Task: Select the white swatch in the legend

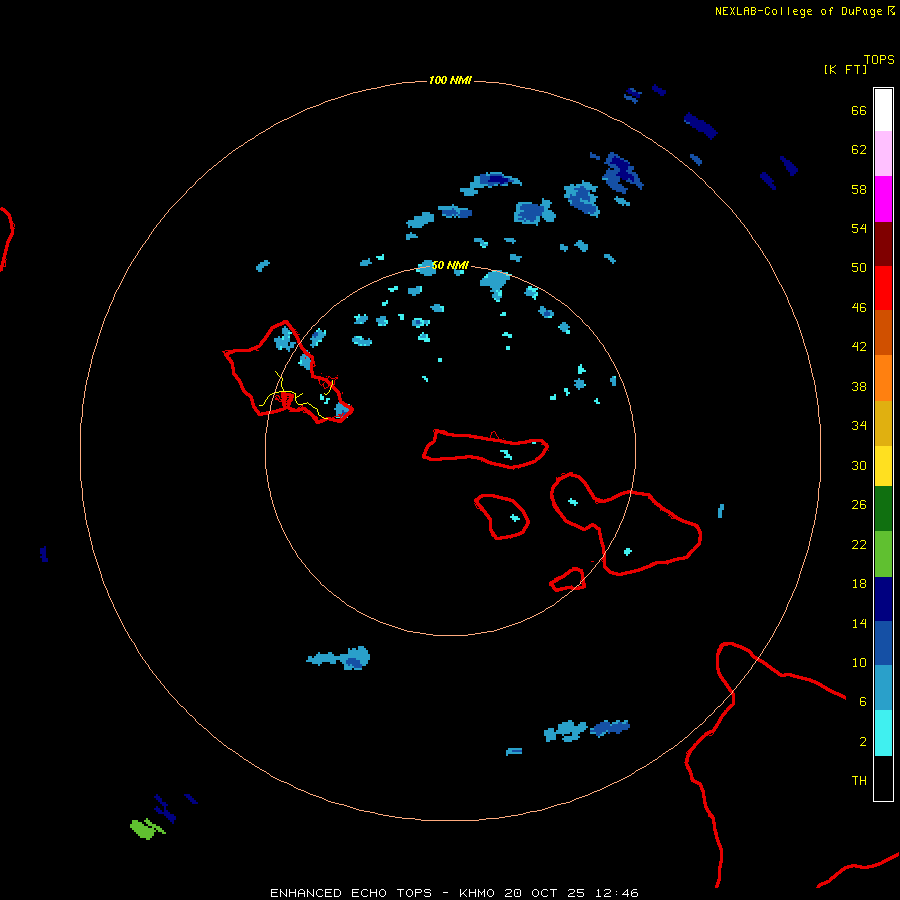Action: pos(883,110)
